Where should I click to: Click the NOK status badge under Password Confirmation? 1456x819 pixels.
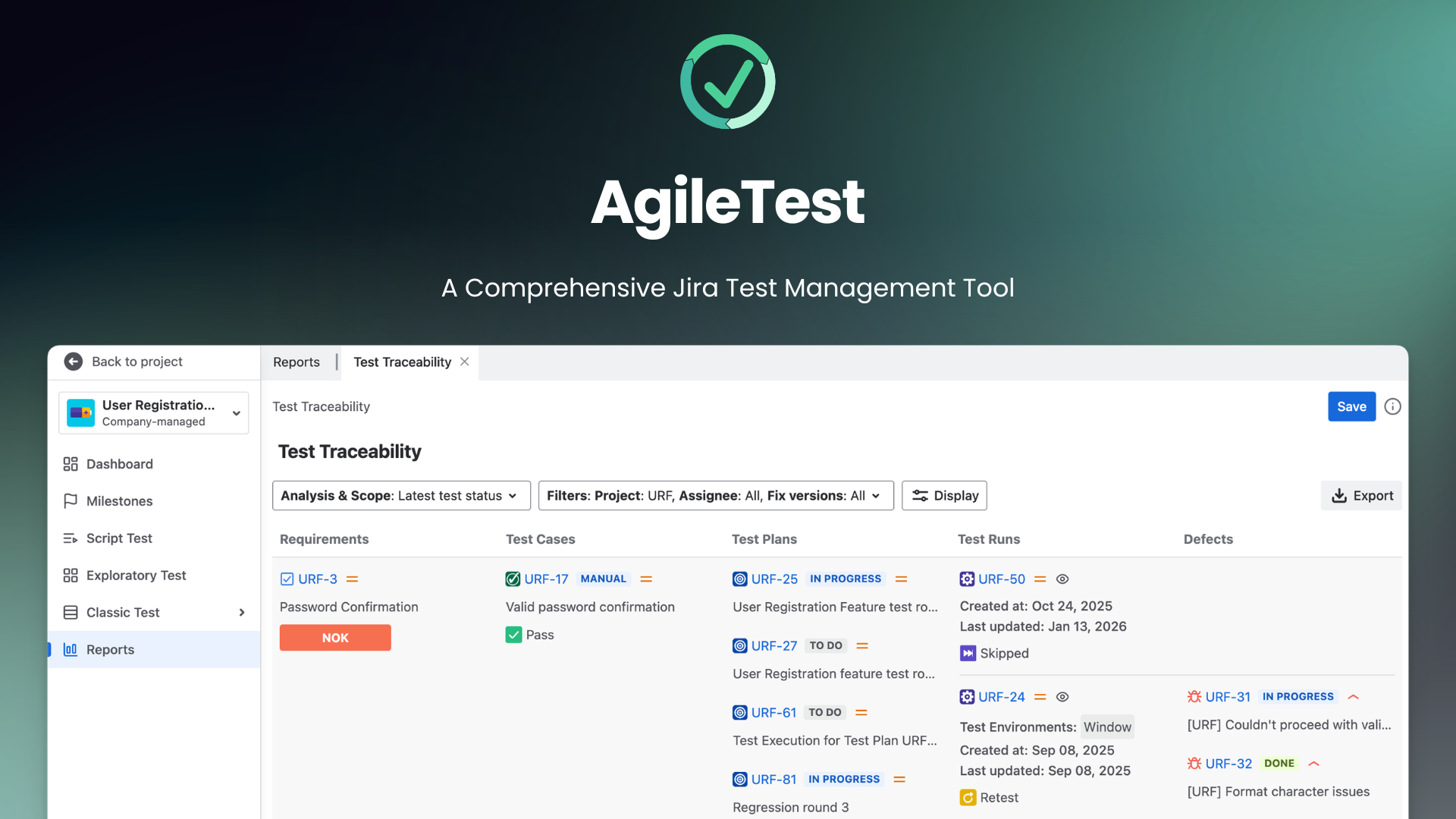click(x=334, y=637)
